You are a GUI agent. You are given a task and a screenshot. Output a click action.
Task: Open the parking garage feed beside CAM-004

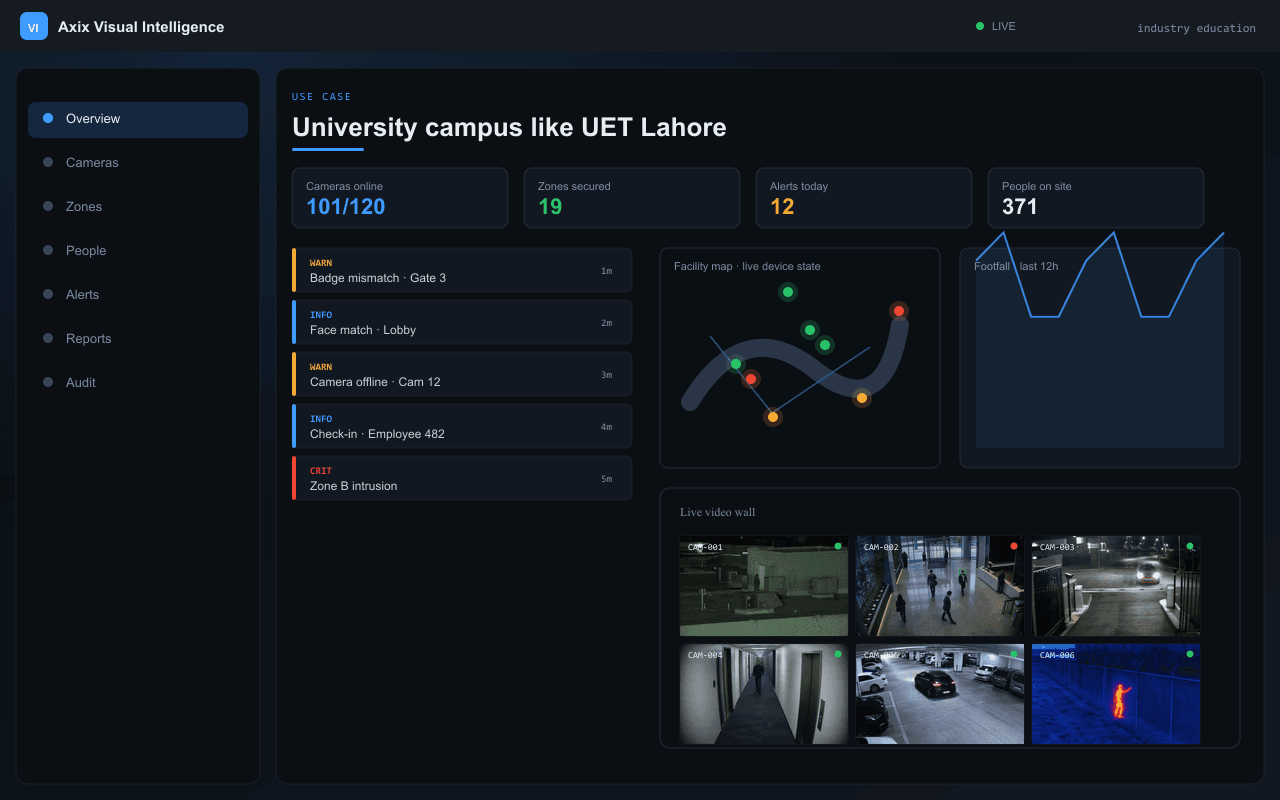[940, 694]
